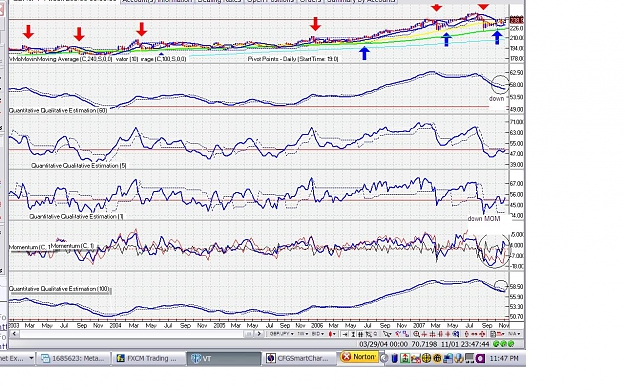Switch to the VT taskbar window

click(x=224, y=358)
